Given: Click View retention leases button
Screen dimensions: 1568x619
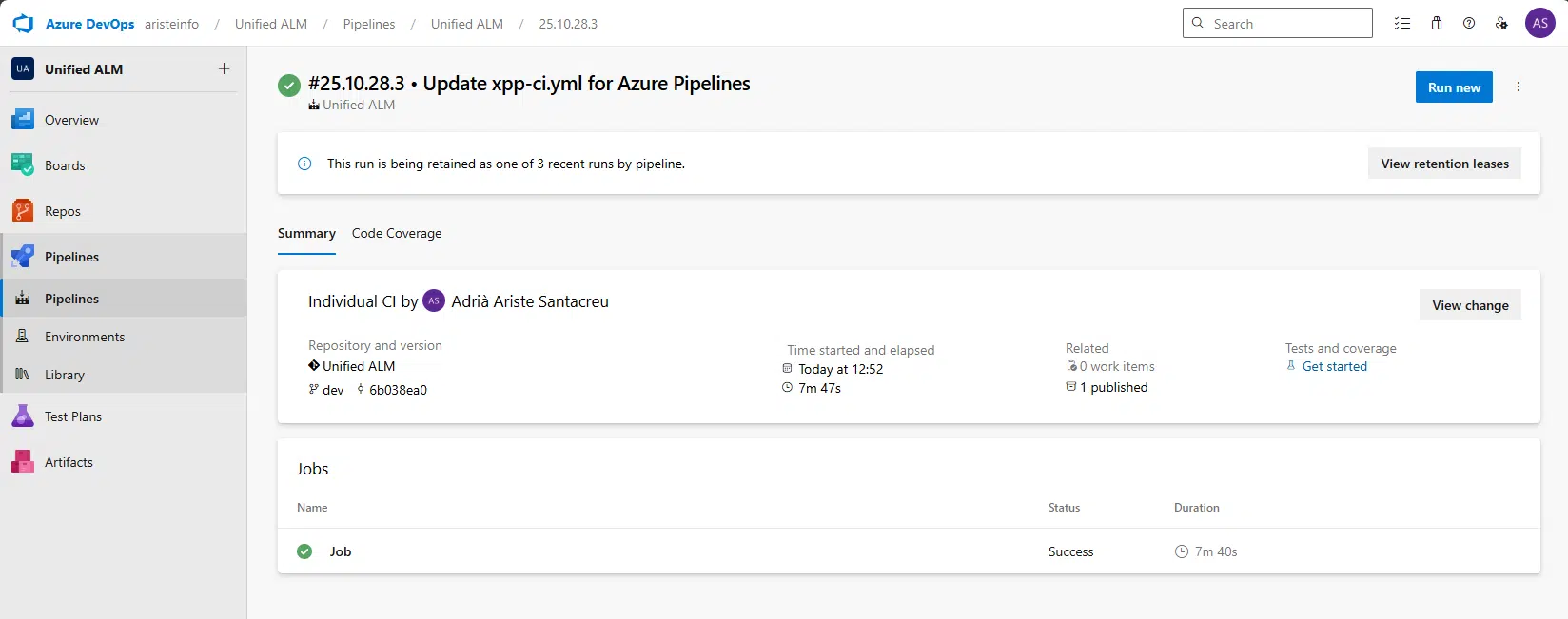Looking at the screenshot, I should (x=1444, y=164).
